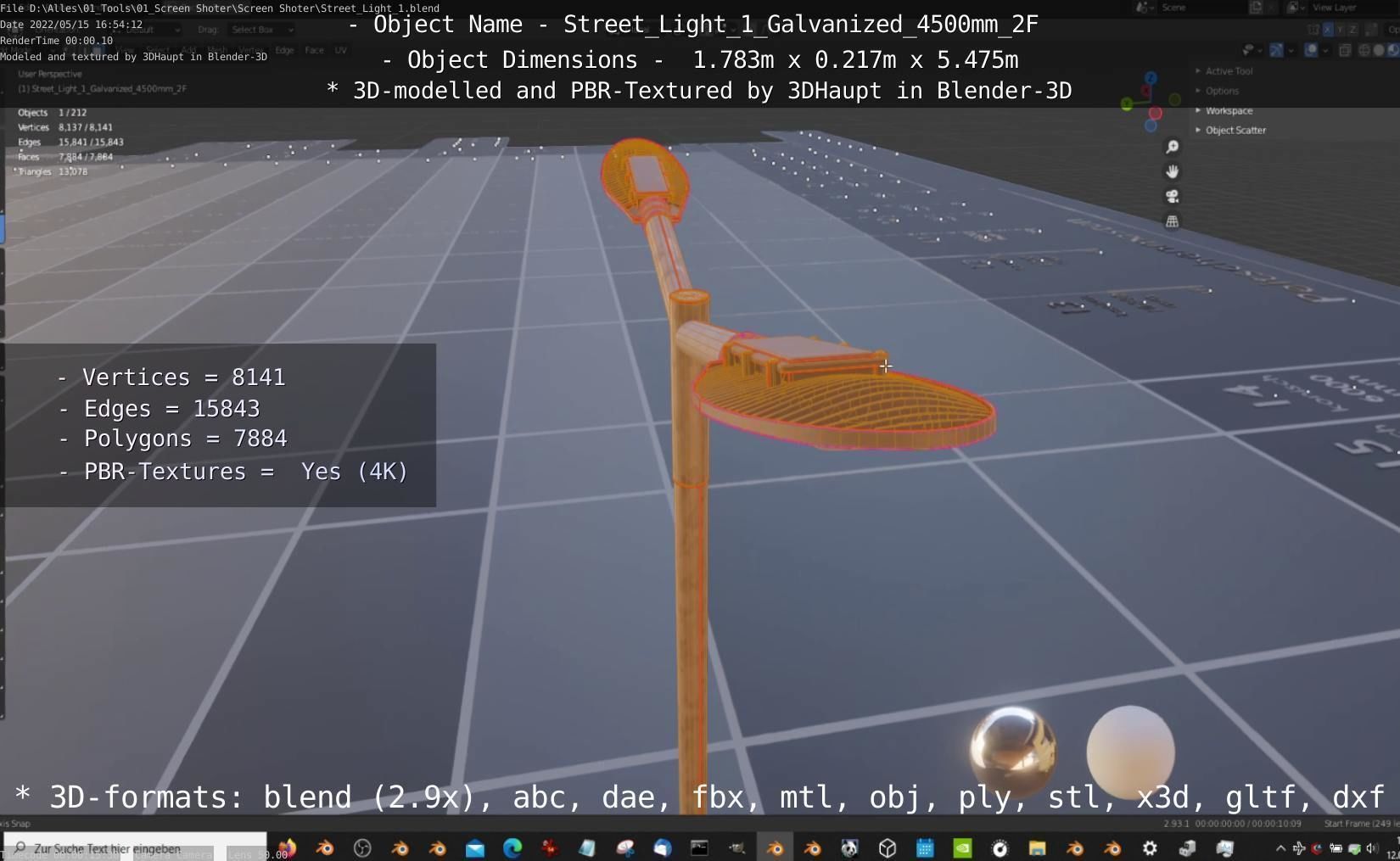Screen dimensions: 1400x861
Task: Toggle Z axis mirror button
Action: click(1352, 30)
